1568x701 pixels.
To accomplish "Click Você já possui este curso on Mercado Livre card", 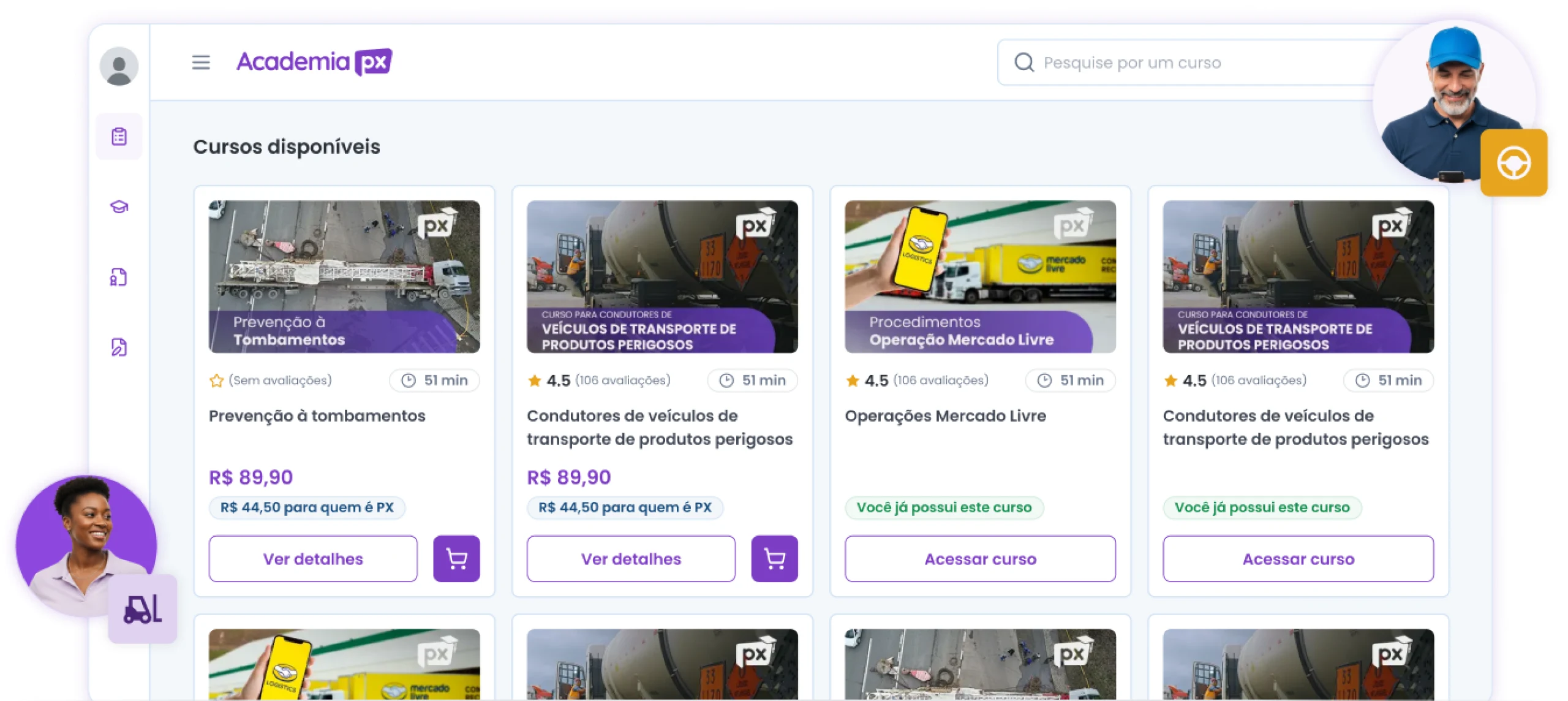I will tap(944, 507).
